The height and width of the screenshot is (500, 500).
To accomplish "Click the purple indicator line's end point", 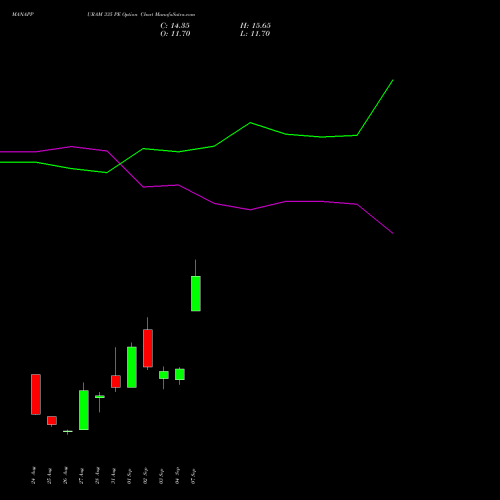I will click(393, 233).
